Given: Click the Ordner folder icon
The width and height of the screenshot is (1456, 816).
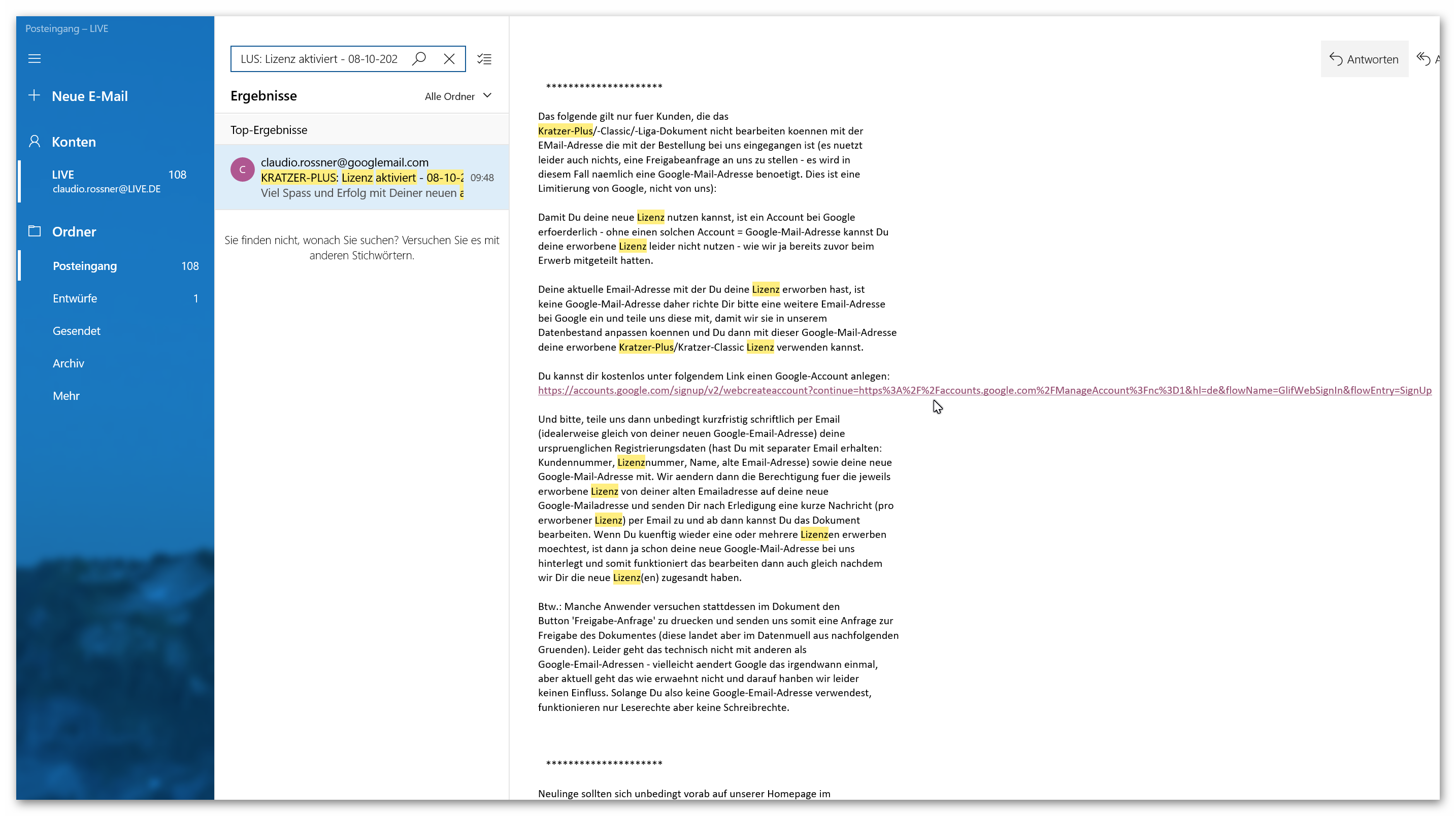Looking at the screenshot, I should pos(35,231).
